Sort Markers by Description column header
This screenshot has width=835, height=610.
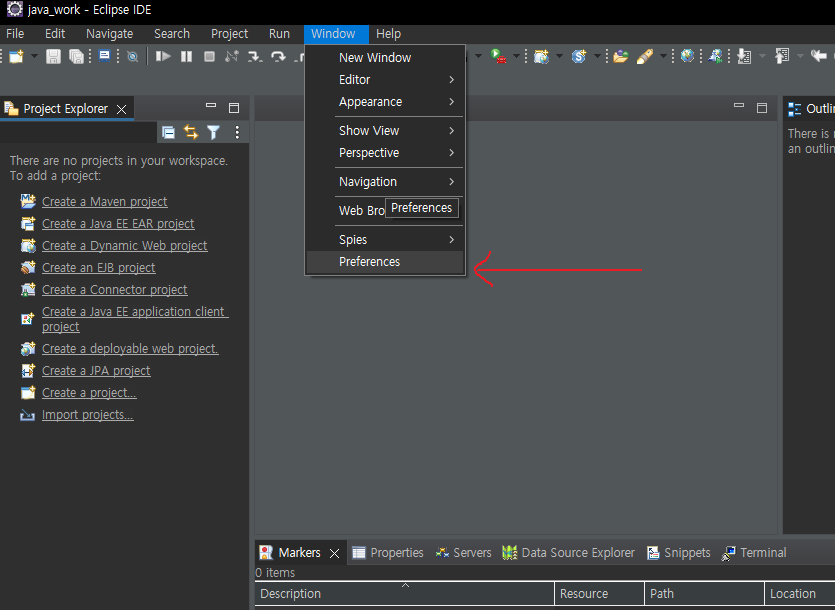405,593
